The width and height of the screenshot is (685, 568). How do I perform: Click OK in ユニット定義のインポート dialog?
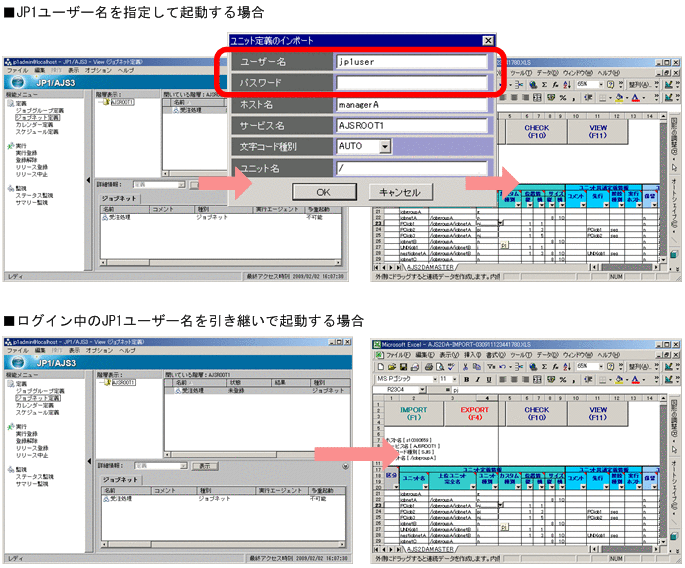pos(324,192)
